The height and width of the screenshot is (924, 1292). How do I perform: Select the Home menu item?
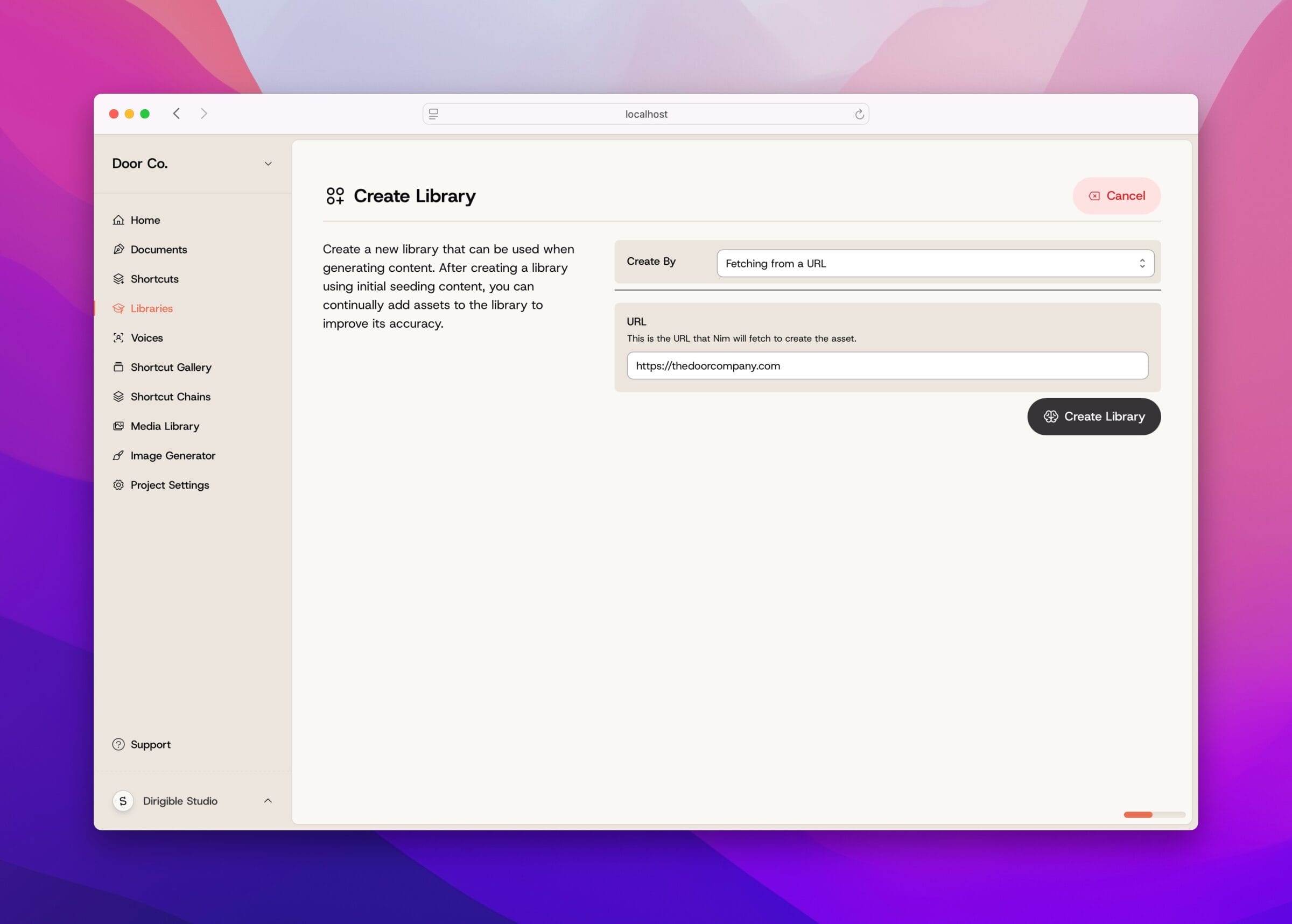(145, 219)
